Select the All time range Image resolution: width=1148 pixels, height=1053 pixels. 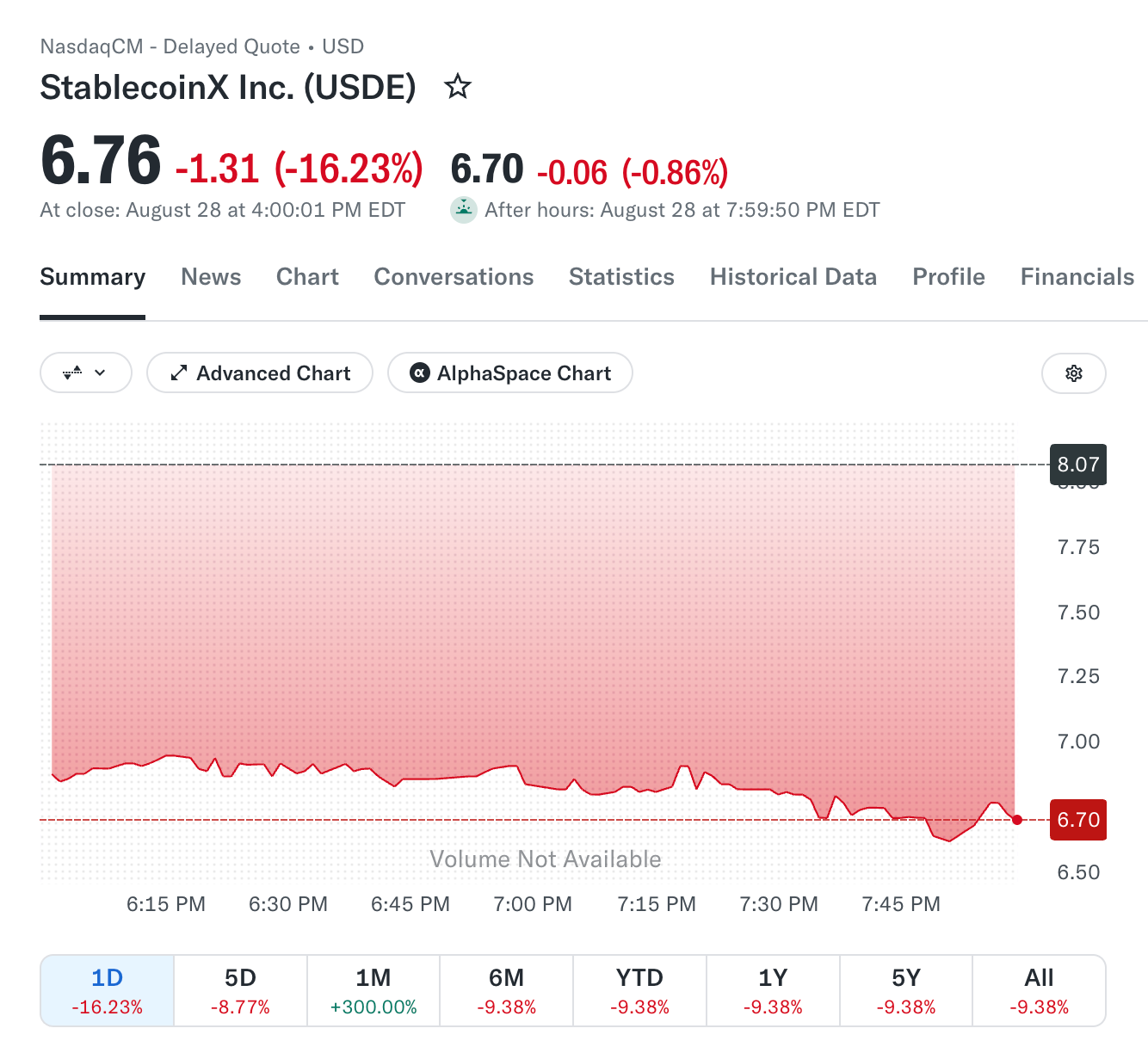pos(1039,990)
